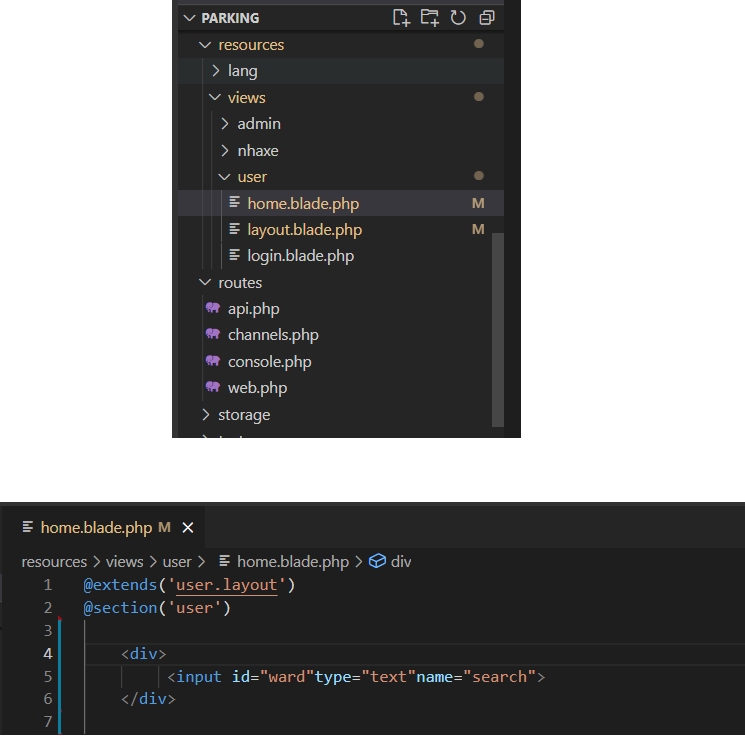Collapse all folders in explorer
The height and width of the screenshot is (752, 745).
pyautogui.click(x=487, y=18)
